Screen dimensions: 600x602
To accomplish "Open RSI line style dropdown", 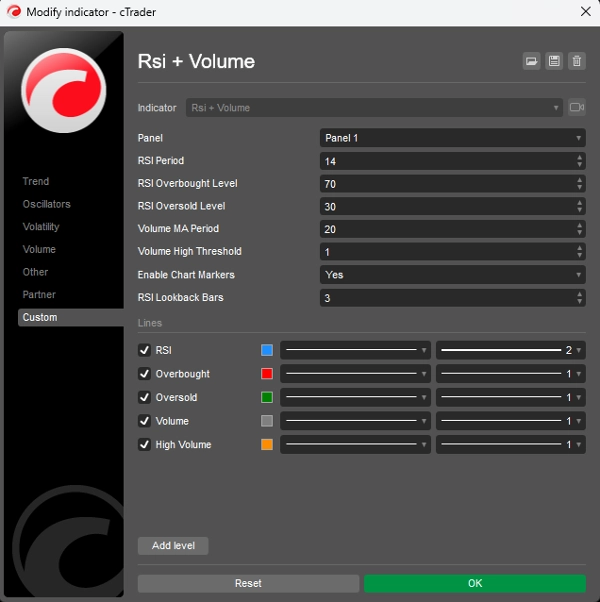I will [355, 350].
